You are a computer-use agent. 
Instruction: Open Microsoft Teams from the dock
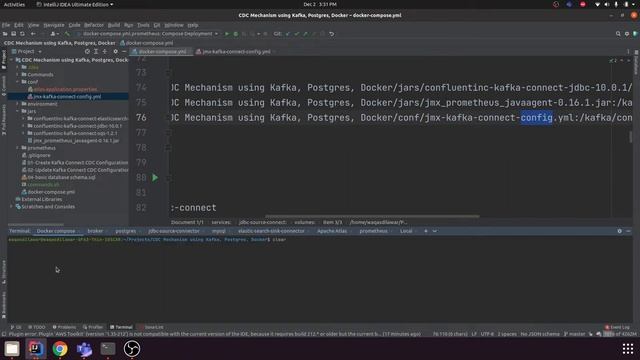point(84,349)
